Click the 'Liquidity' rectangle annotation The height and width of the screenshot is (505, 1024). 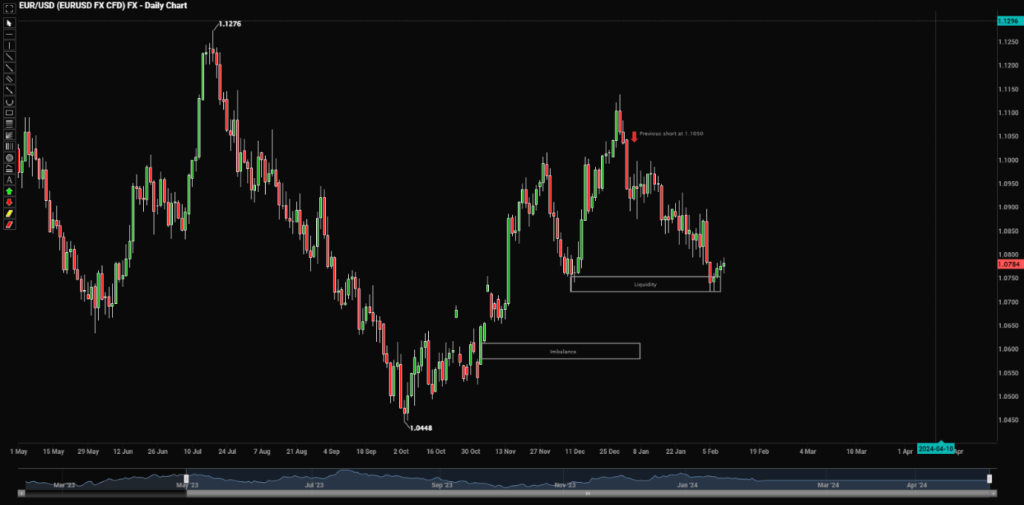(x=645, y=285)
